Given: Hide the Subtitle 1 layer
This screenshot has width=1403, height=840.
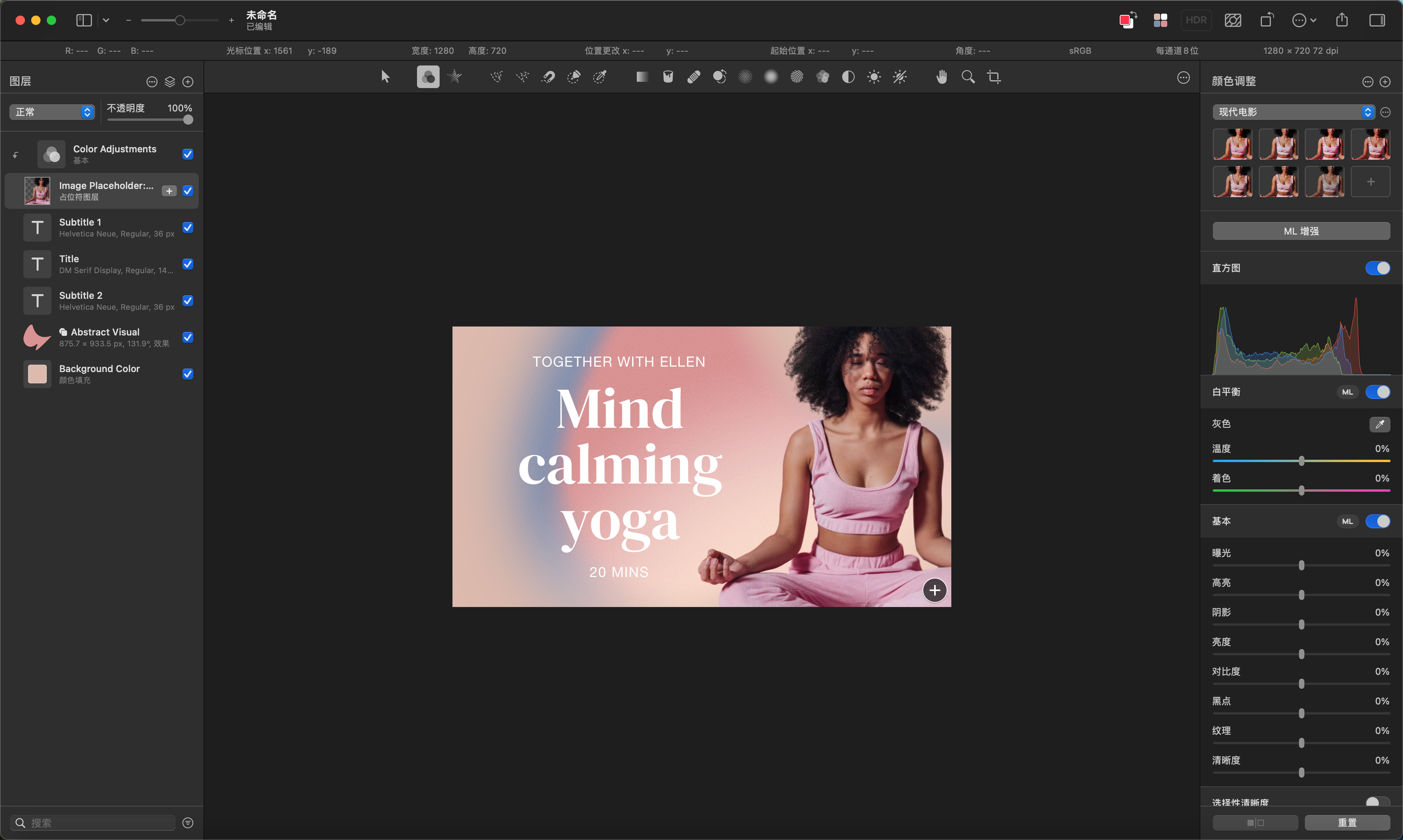Looking at the screenshot, I should [x=188, y=227].
